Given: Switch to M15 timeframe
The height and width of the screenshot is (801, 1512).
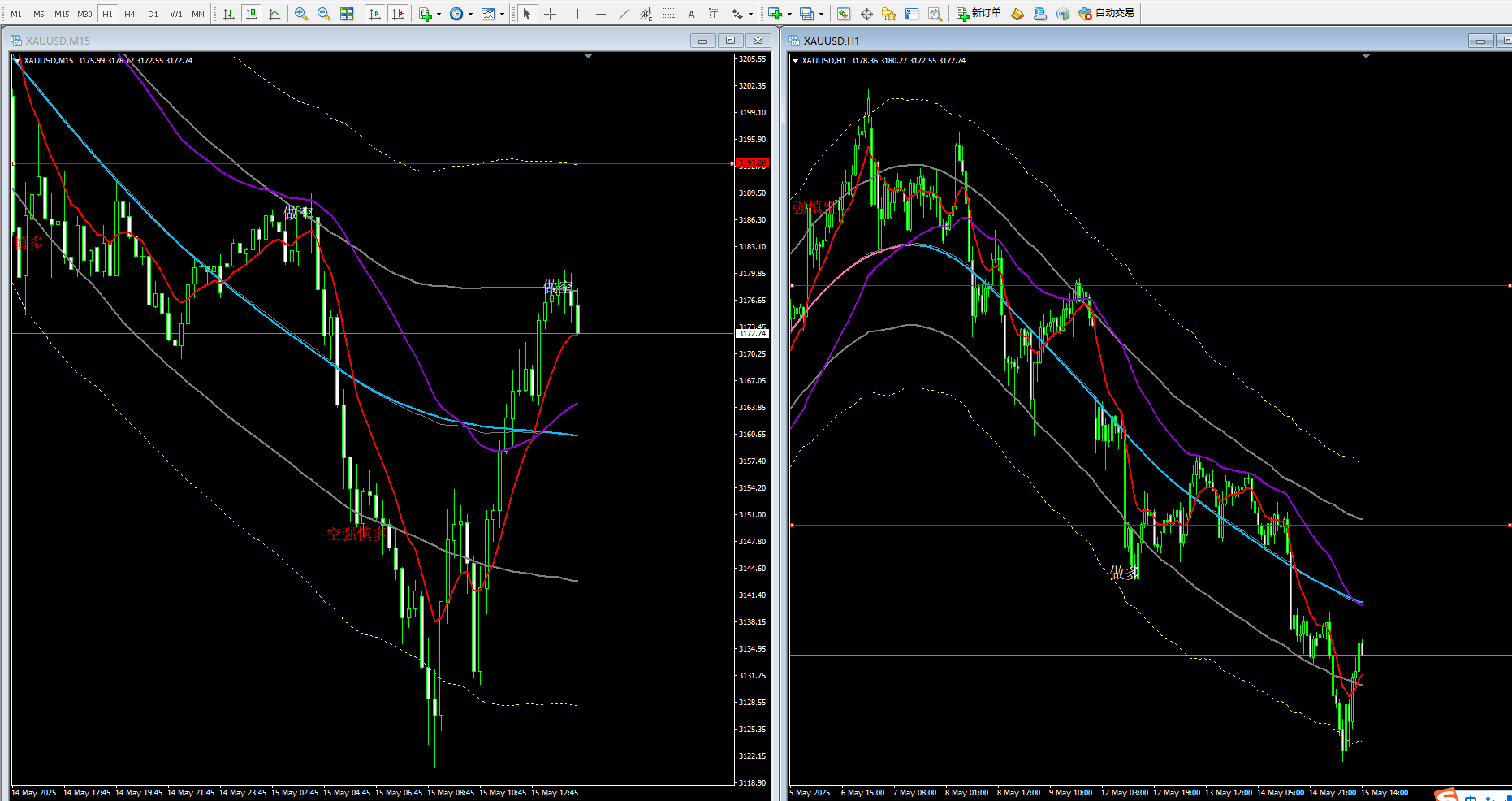Looking at the screenshot, I should click(62, 14).
